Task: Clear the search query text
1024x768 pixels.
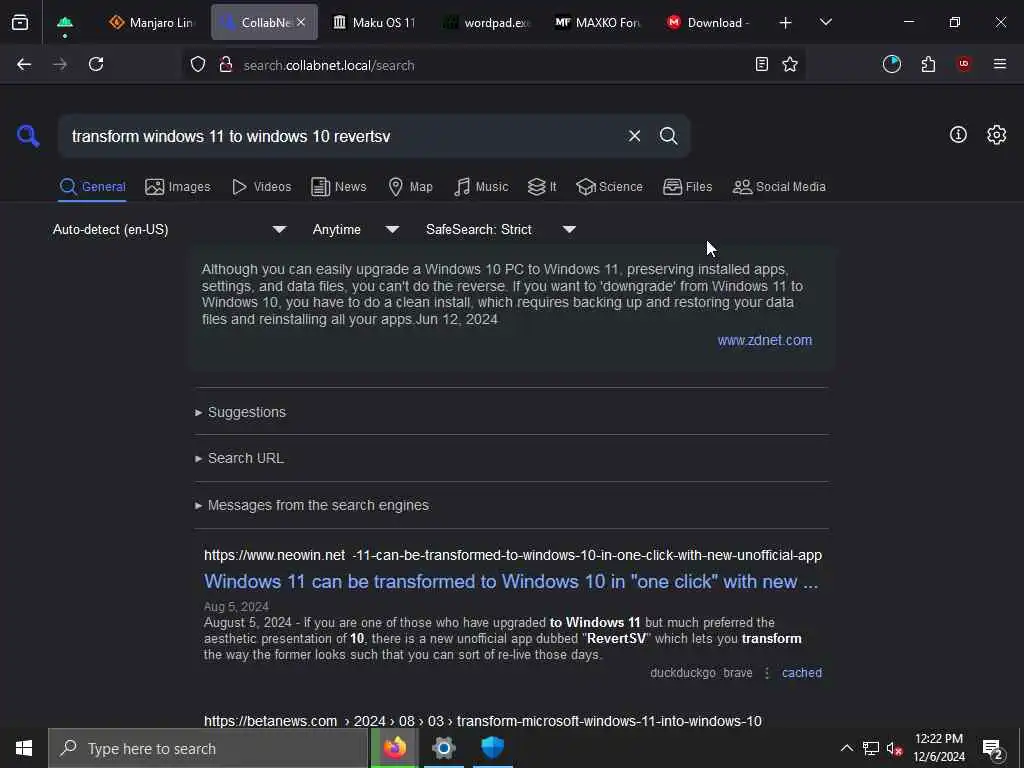Action: point(634,136)
